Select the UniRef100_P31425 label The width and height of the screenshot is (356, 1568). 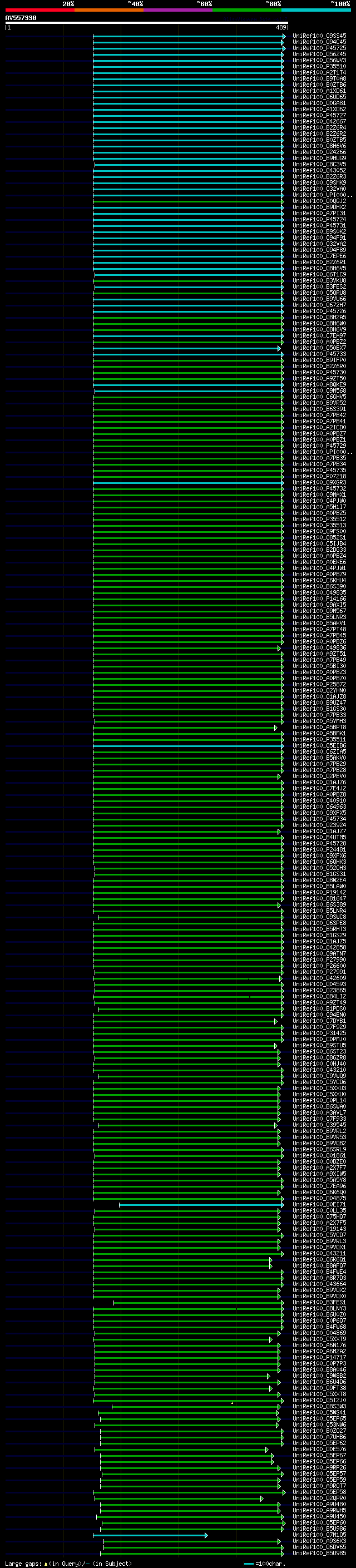[x=319, y=1033]
